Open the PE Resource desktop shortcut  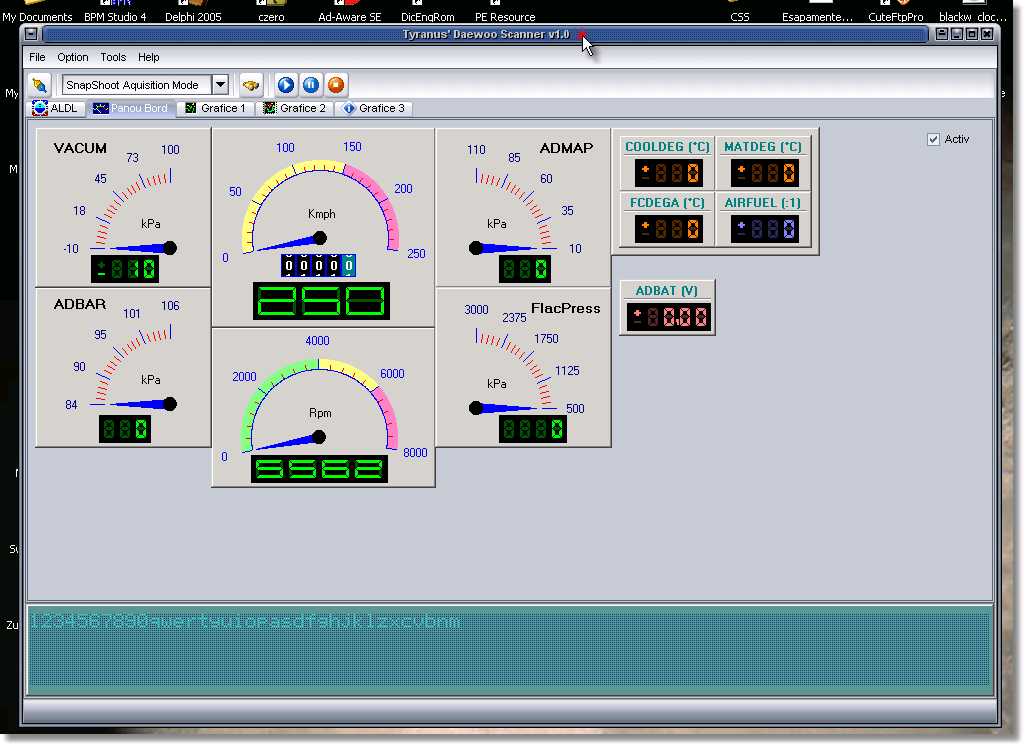tap(505, 12)
